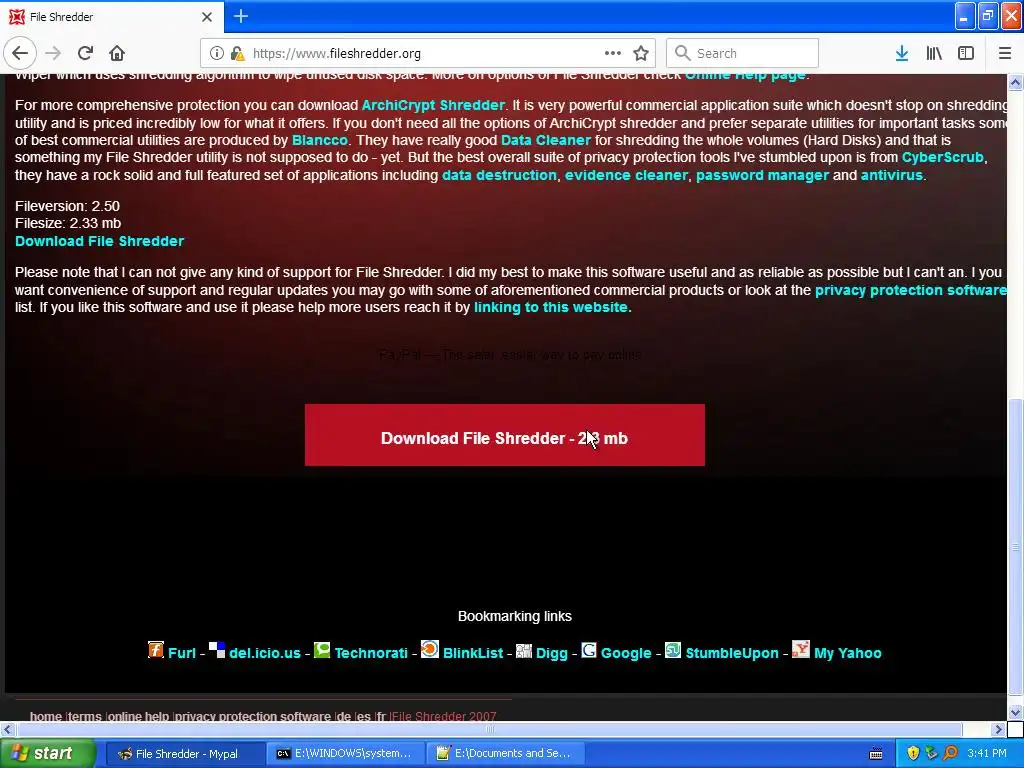Image resolution: width=1024 pixels, height=768 pixels.
Task: Open a new browser tab
Action: point(241,16)
